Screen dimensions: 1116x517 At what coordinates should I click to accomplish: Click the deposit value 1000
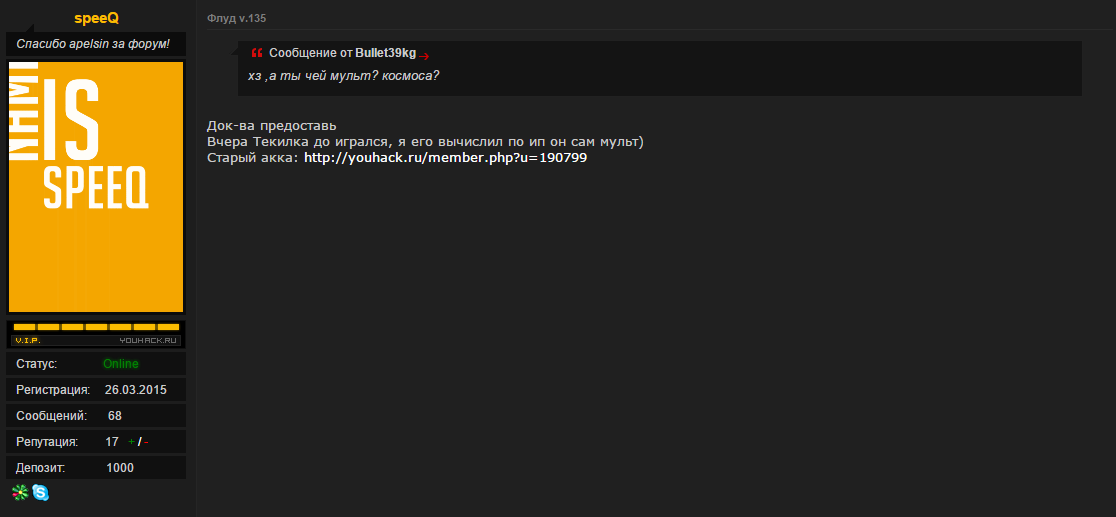click(x=120, y=468)
